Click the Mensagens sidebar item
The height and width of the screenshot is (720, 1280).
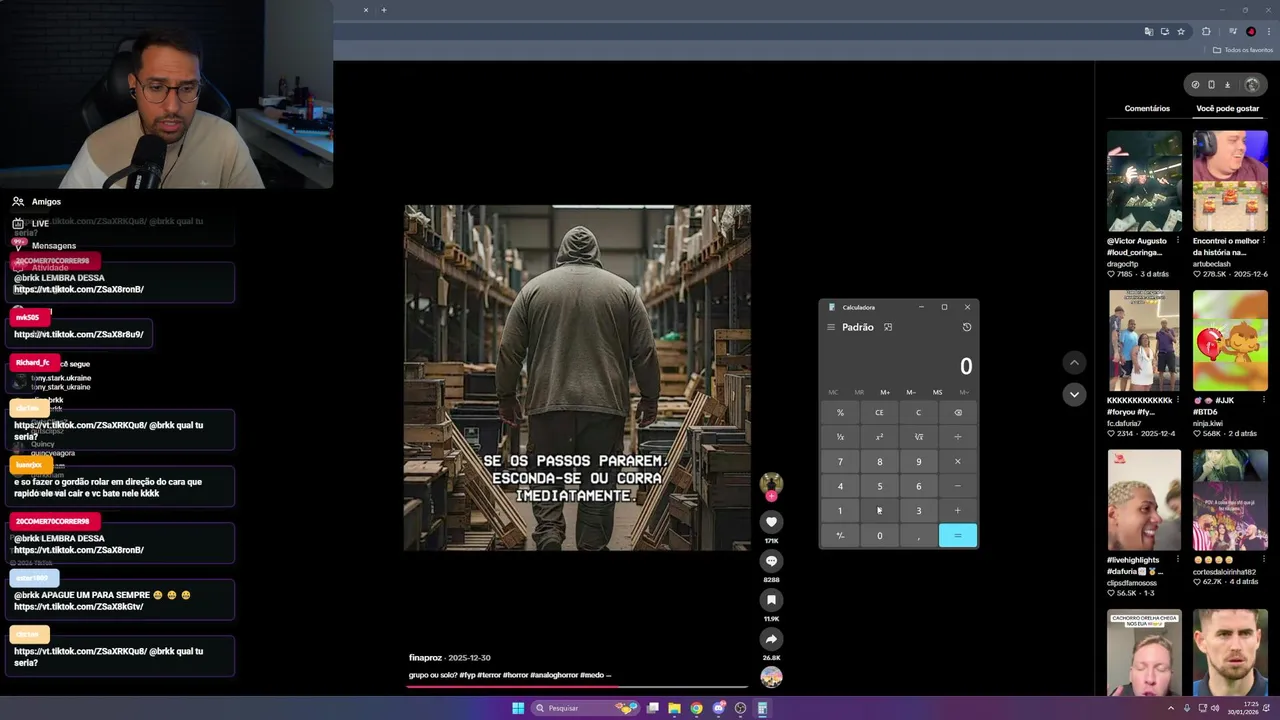tap(44, 245)
